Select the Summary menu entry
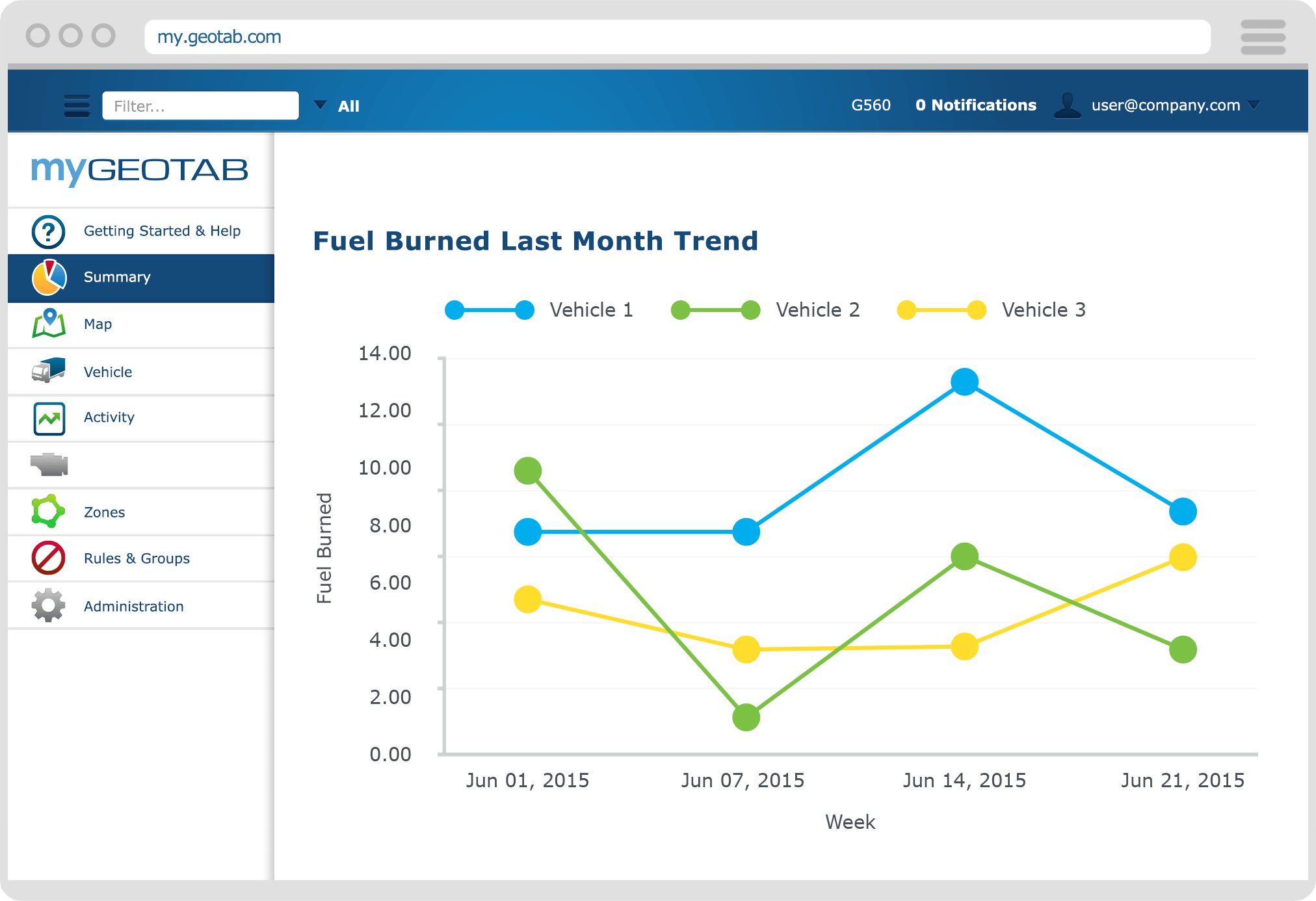Image resolution: width=1316 pixels, height=901 pixels. [116, 277]
